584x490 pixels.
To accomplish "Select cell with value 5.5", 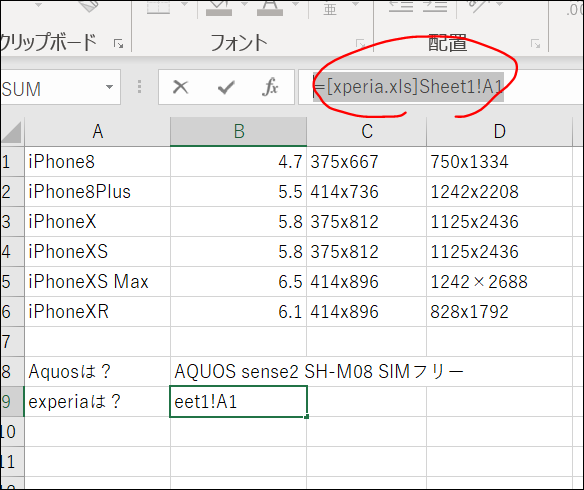I will (238, 192).
